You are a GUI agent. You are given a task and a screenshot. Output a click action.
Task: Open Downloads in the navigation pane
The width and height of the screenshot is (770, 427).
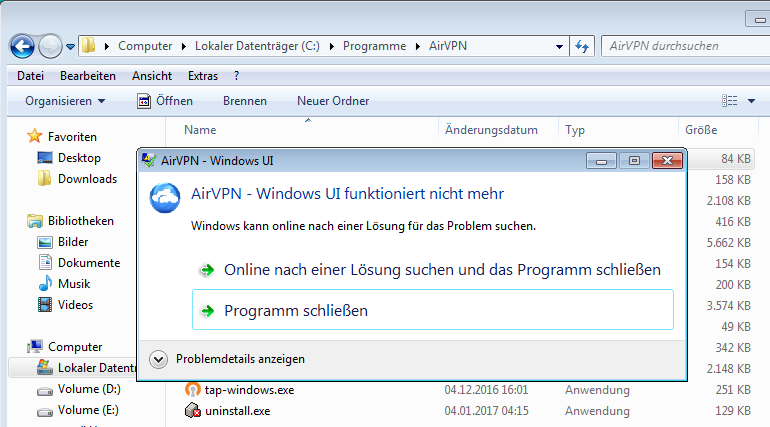click(87, 179)
